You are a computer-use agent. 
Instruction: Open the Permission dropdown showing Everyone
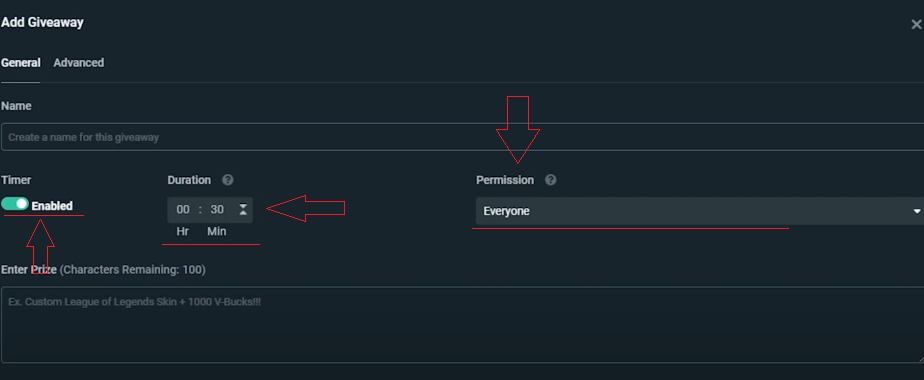tap(699, 211)
